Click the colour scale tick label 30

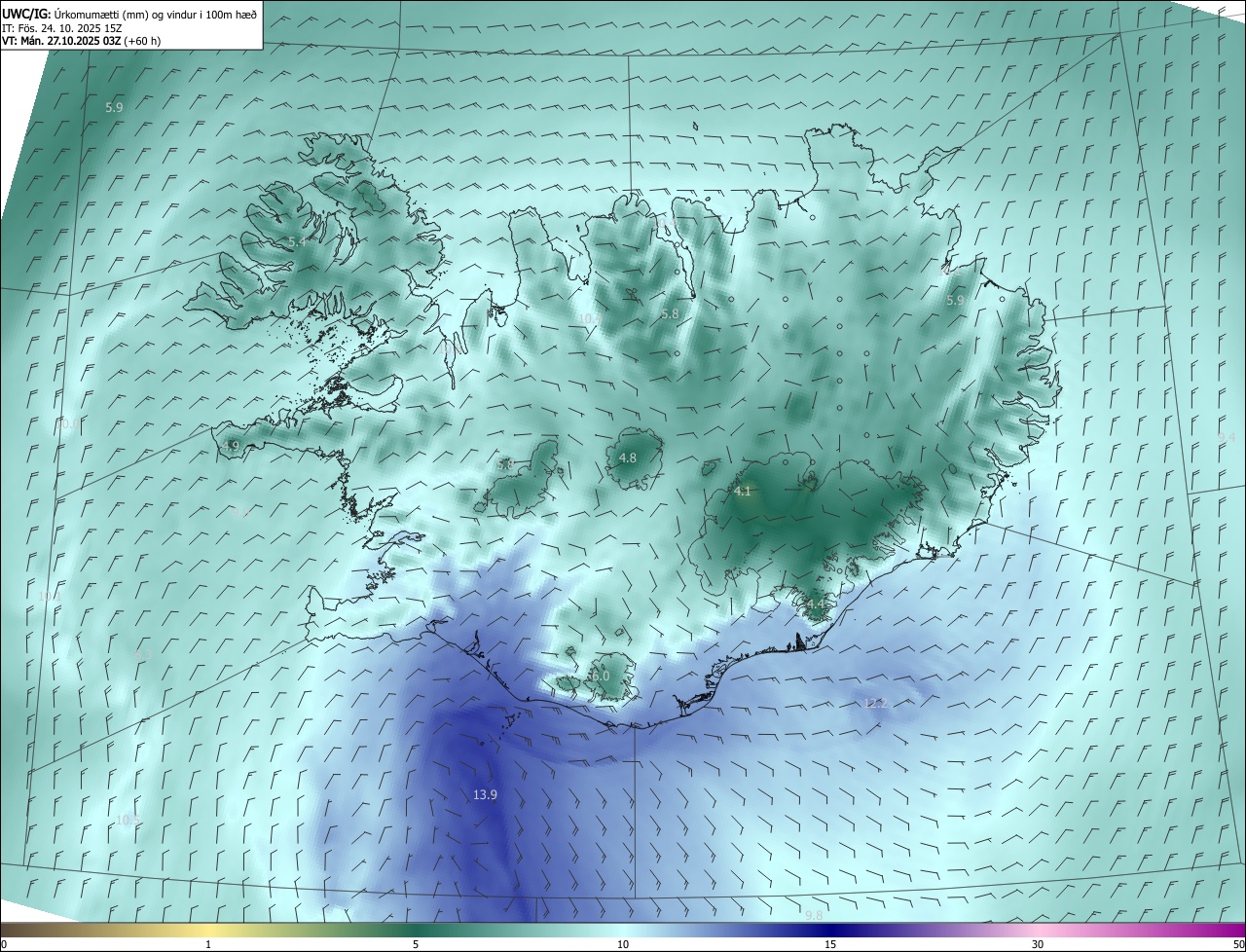tap(1038, 944)
